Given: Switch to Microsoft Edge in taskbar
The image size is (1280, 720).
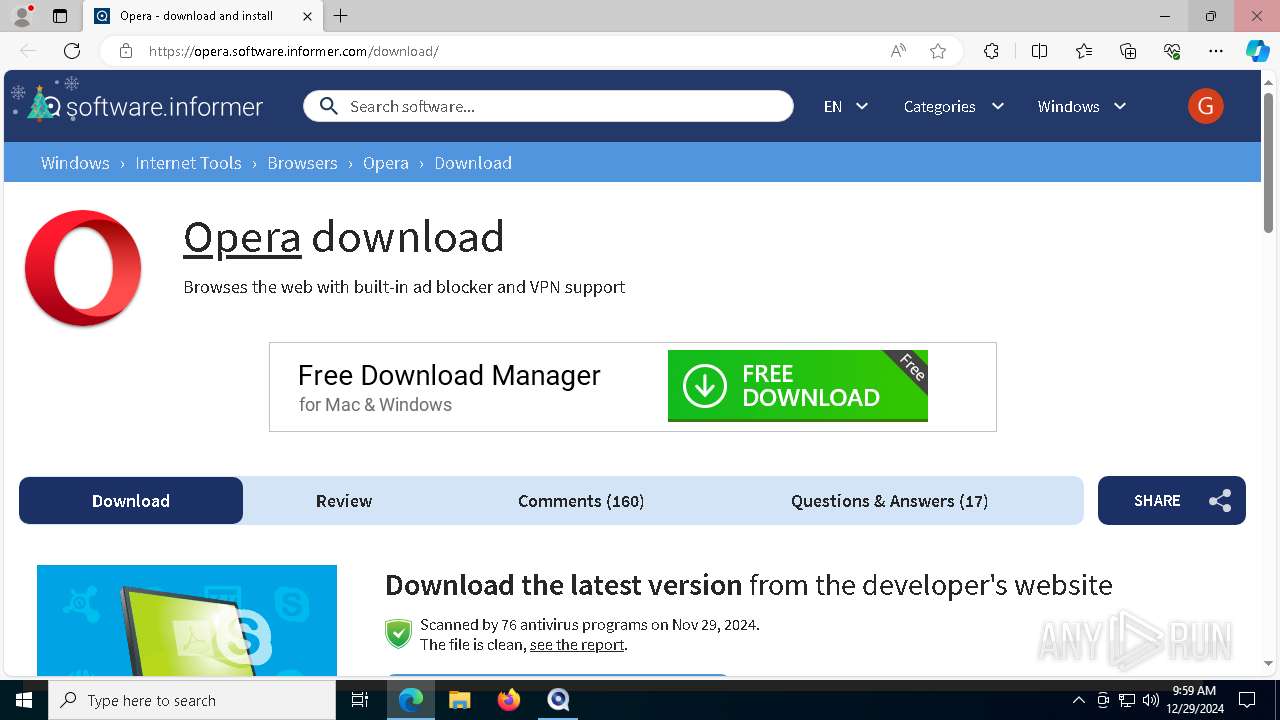Looking at the screenshot, I should (411, 700).
